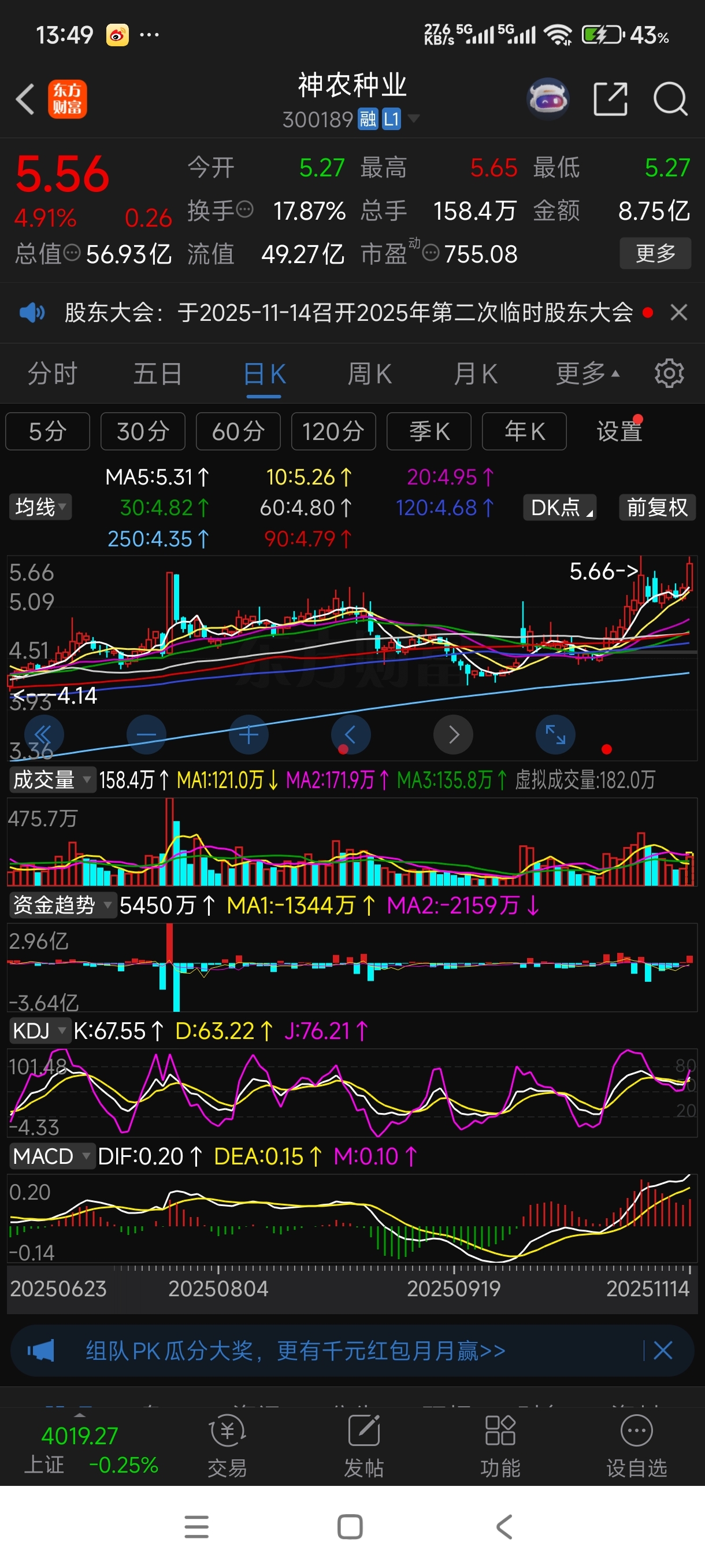Expand the stock code 300189 dropdown arrow
Image resolution: width=705 pixels, height=1568 pixels.
coord(414,118)
